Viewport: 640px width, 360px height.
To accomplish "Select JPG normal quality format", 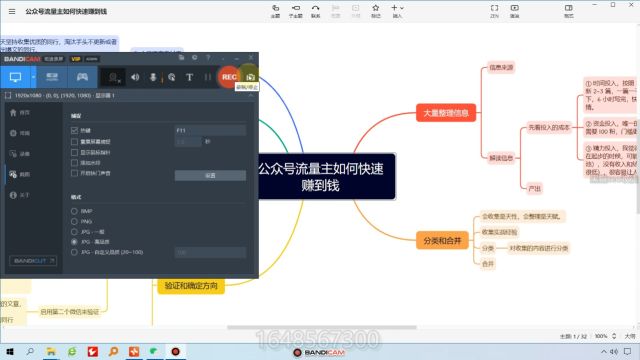I will (x=74, y=232).
